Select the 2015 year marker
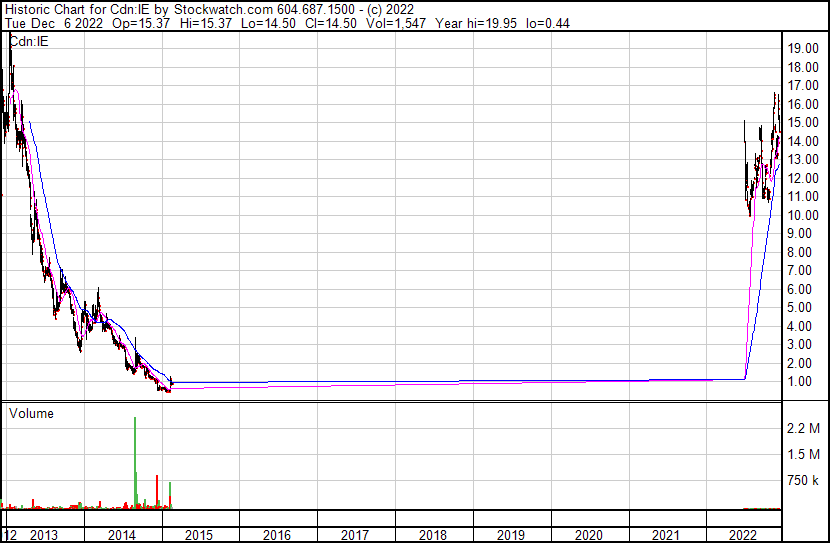Viewport: 830px width, 543px height. [199, 535]
